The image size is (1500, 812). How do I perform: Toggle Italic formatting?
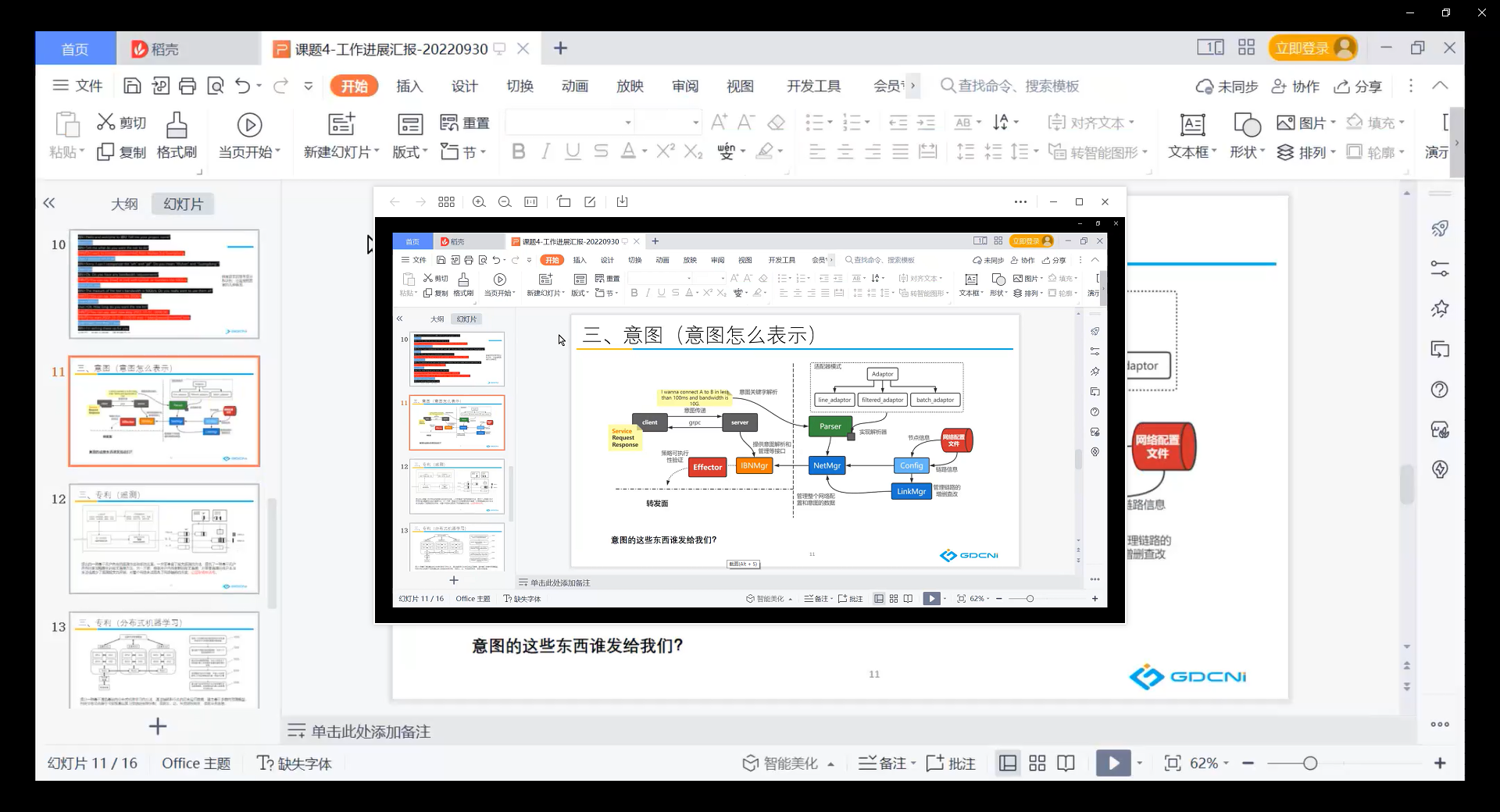click(x=546, y=151)
